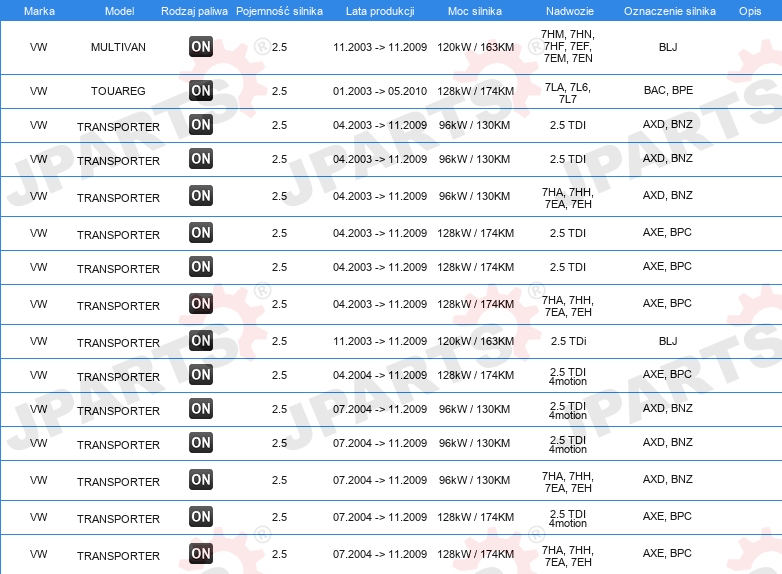The height and width of the screenshot is (574, 782).
Task: Click ON icon in 07.2004 128kW 4motion row
Action: point(201,517)
